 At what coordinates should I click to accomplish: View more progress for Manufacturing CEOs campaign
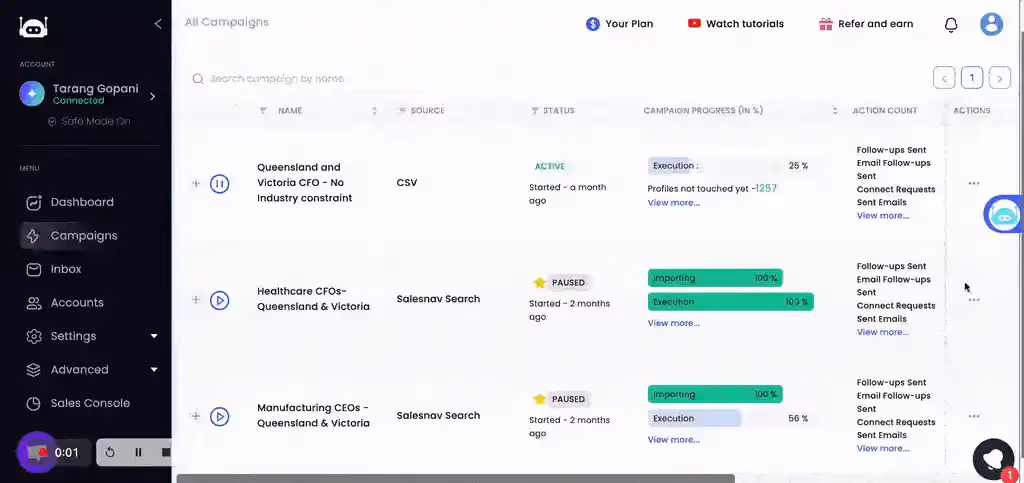[x=673, y=440]
